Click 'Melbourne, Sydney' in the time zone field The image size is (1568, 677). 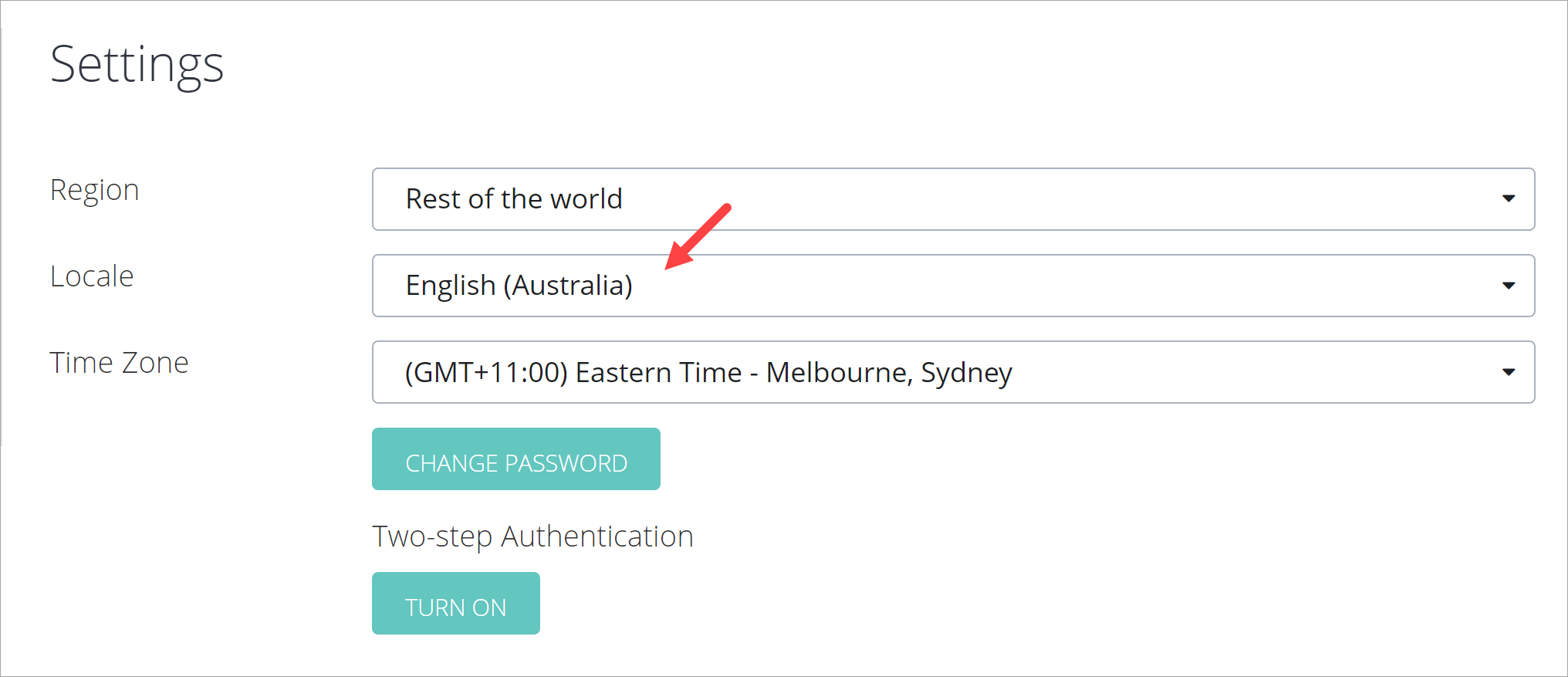point(889,372)
